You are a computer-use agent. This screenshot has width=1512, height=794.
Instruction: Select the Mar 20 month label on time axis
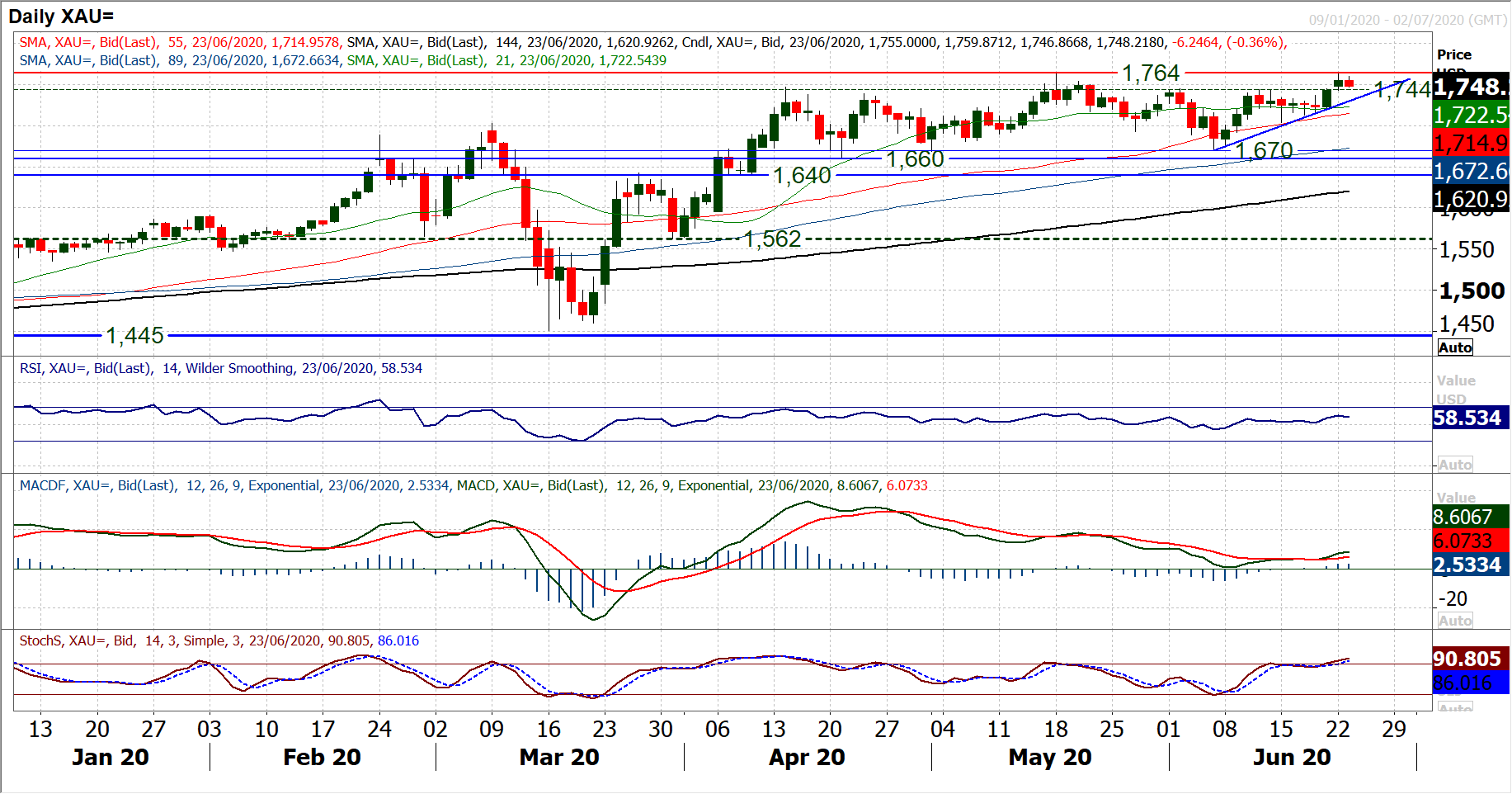click(559, 757)
